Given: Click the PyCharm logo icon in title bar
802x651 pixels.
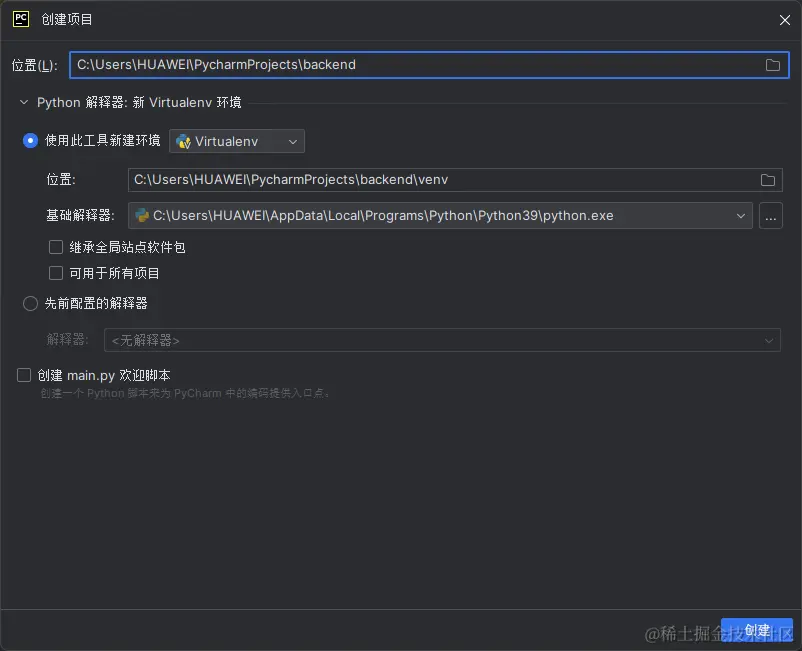Looking at the screenshot, I should click(21, 19).
